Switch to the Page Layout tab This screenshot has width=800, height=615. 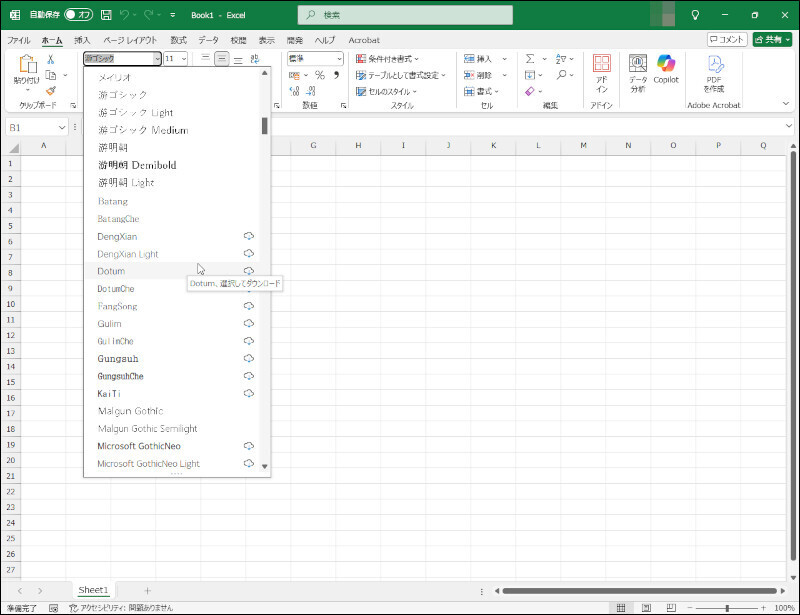click(x=130, y=40)
